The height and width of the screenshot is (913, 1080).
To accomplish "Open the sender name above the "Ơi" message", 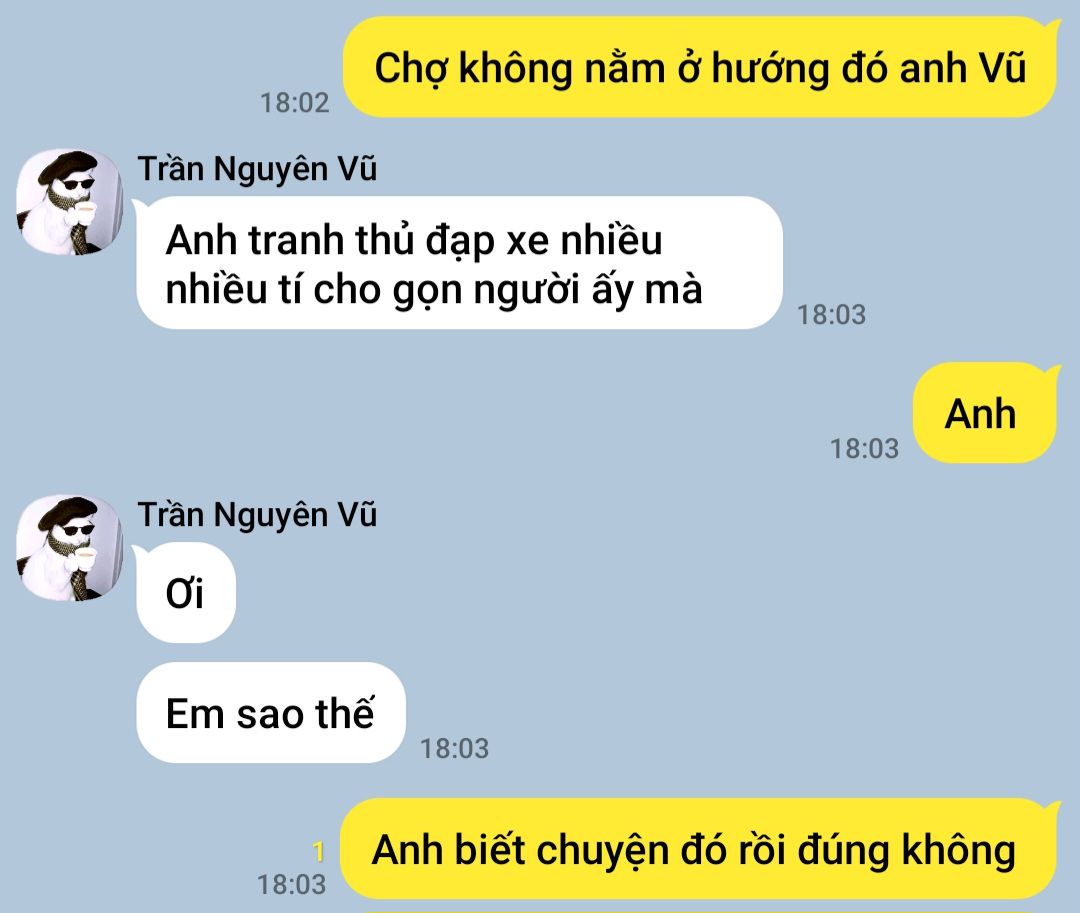I will pyautogui.click(x=257, y=515).
